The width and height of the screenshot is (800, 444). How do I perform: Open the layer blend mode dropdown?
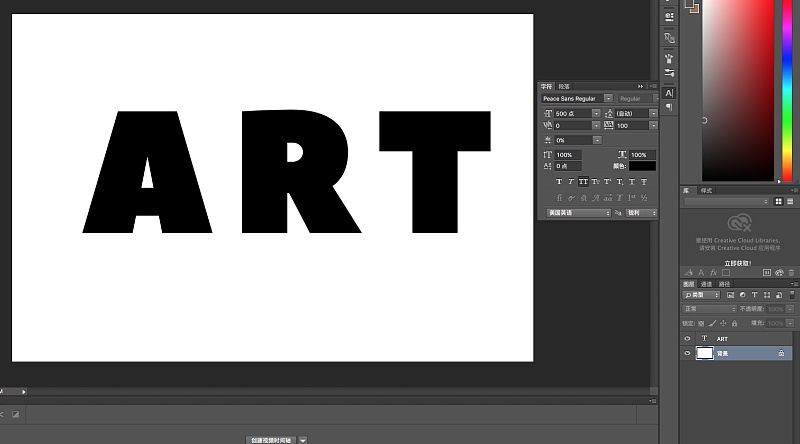pyautogui.click(x=709, y=309)
